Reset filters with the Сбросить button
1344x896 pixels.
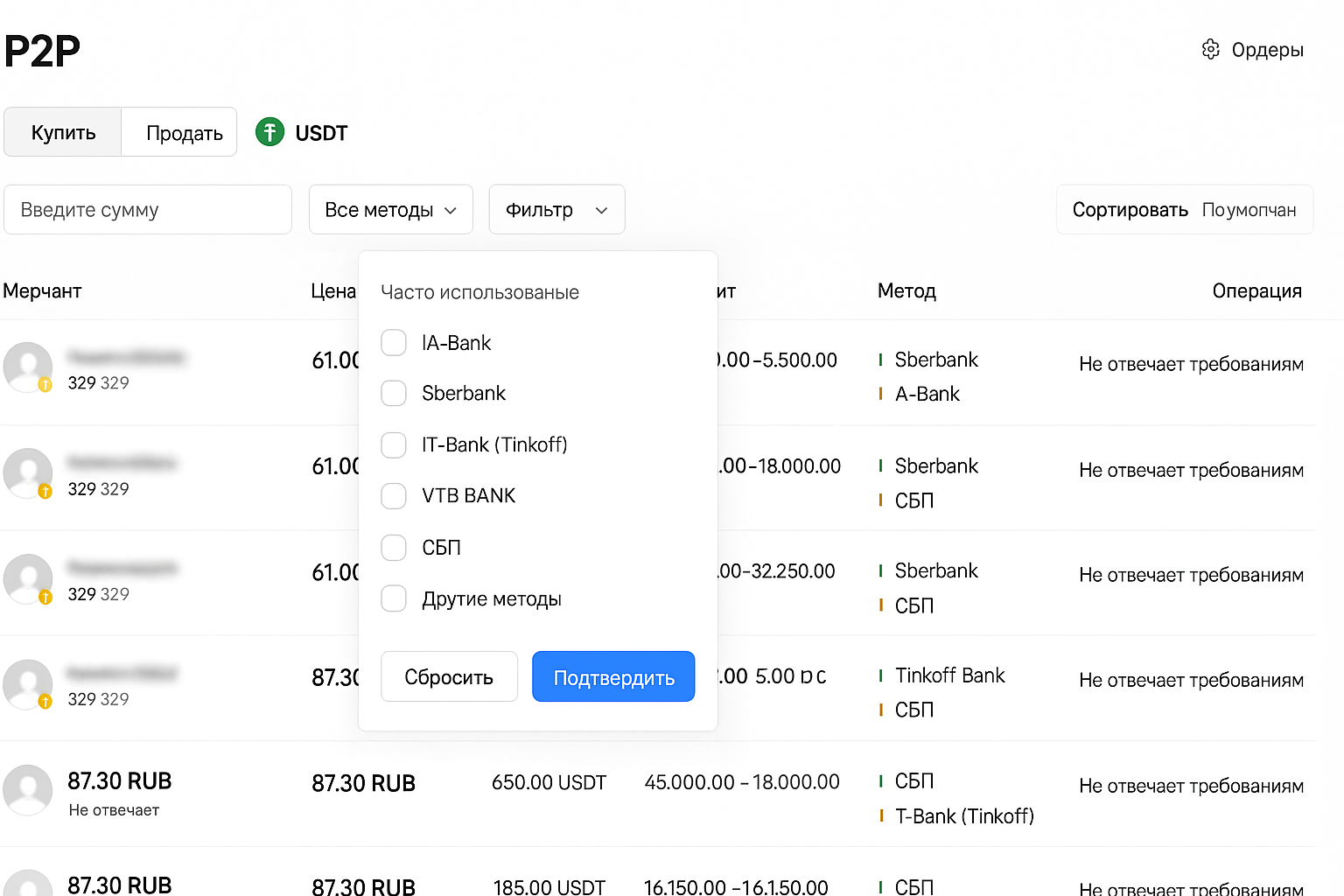pyautogui.click(x=449, y=676)
